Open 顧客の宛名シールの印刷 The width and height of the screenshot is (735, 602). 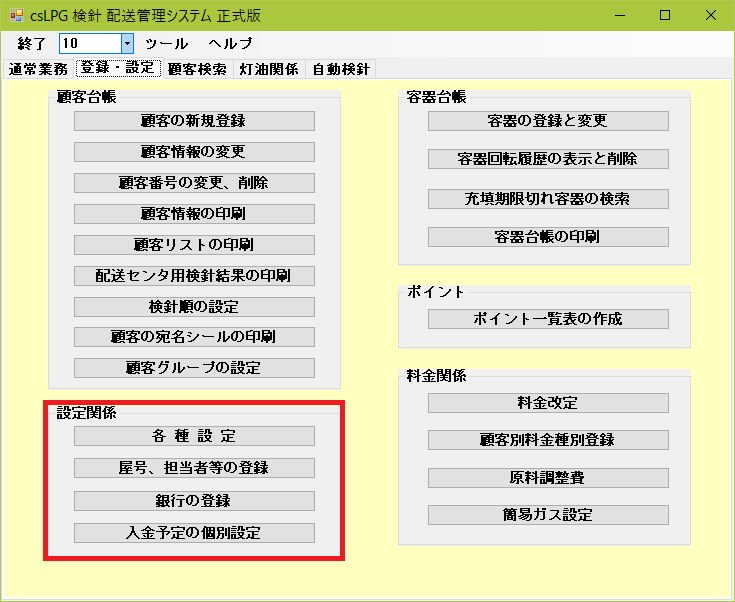(x=194, y=337)
